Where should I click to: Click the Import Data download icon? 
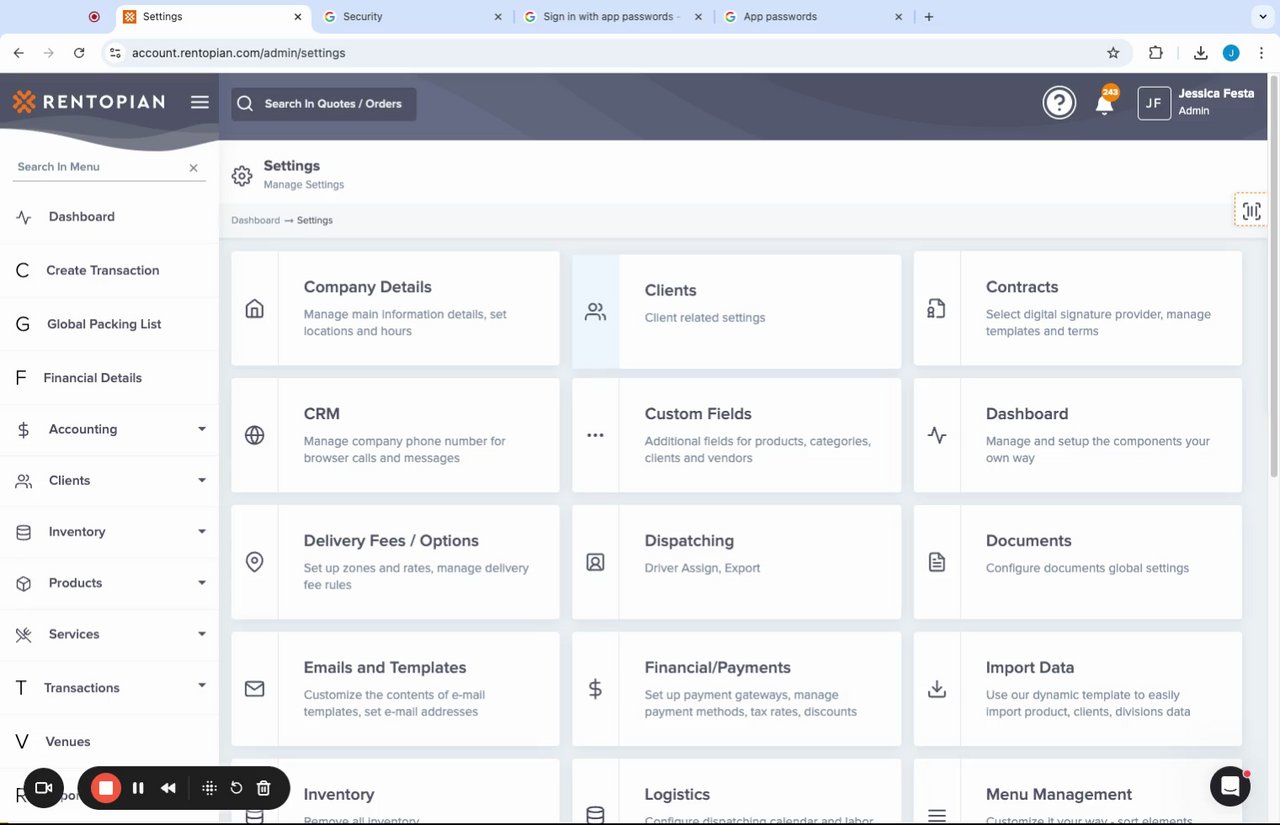937,689
